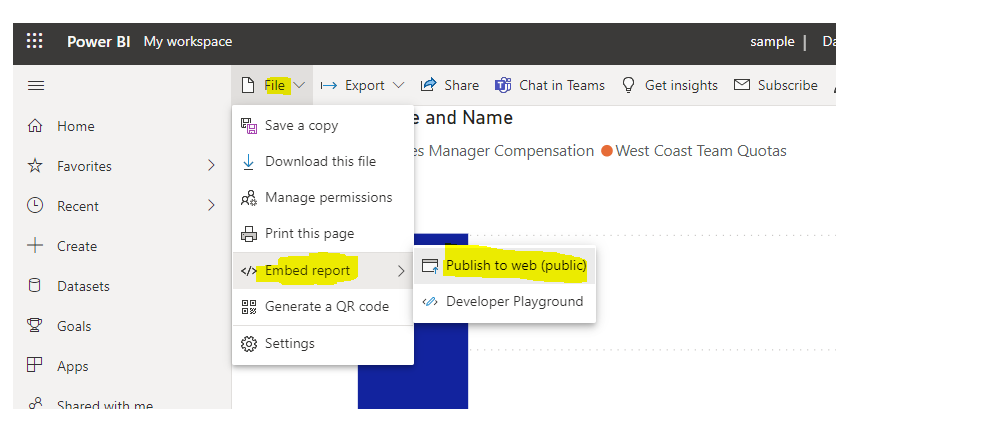This screenshot has height=427, width=995.
Task: Click the Export label
Action: [x=364, y=85]
